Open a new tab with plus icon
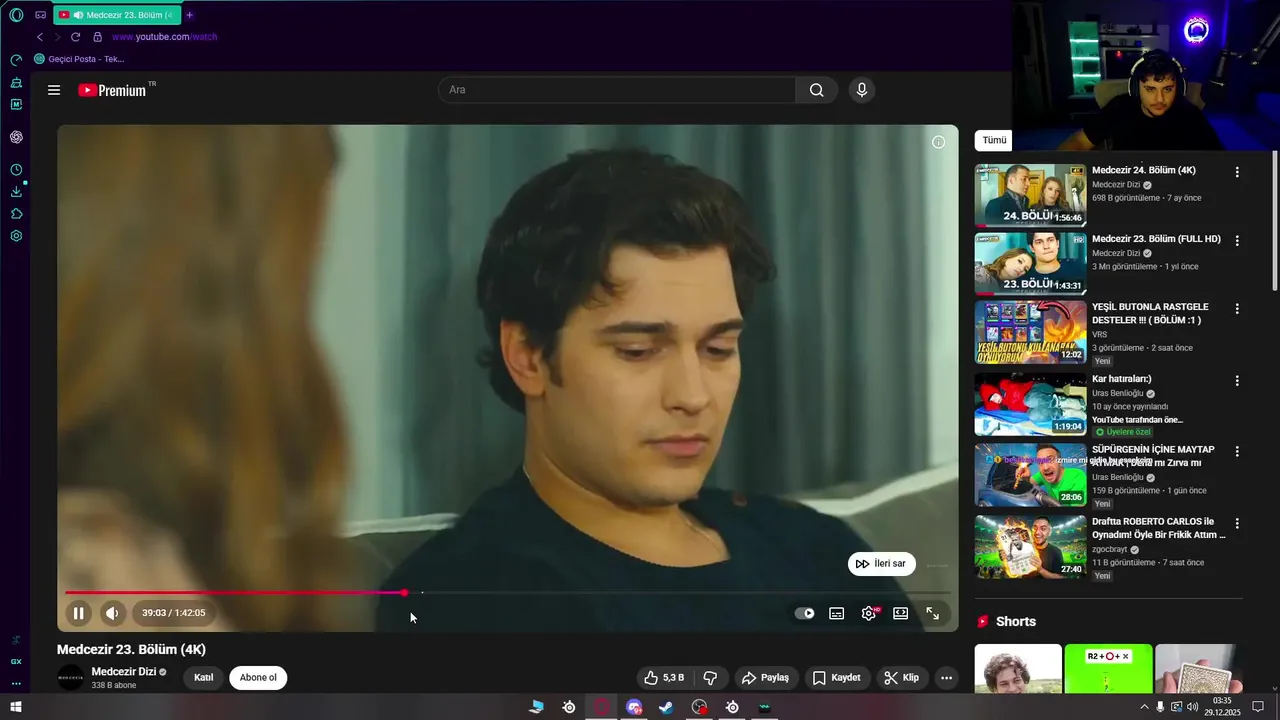The image size is (1280, 720). click(190, 15)
